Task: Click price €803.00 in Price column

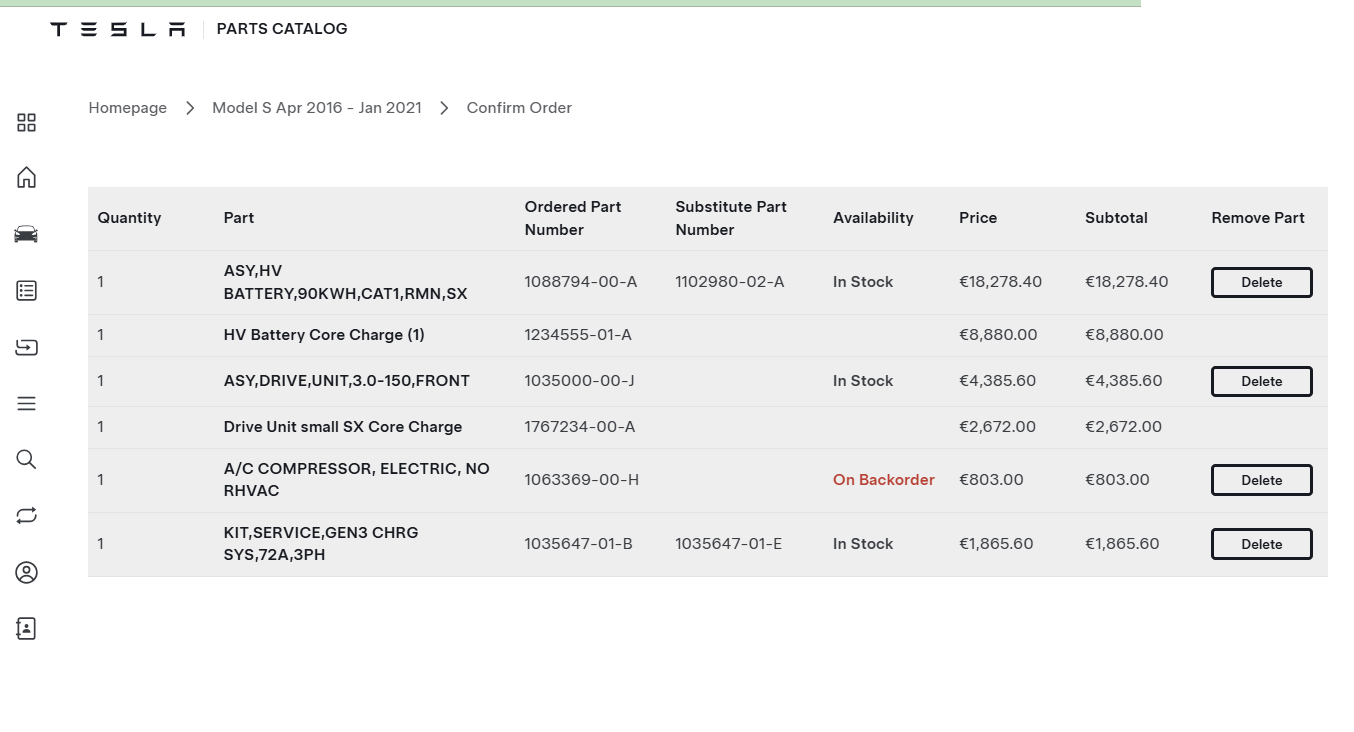Action: tap(991, 480)
